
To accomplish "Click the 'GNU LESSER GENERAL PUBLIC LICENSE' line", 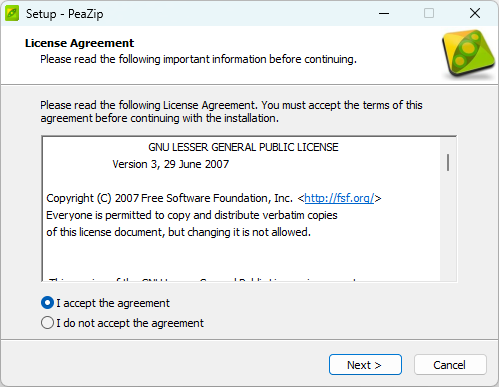I will pyautogui.click(x=243, y=147).
